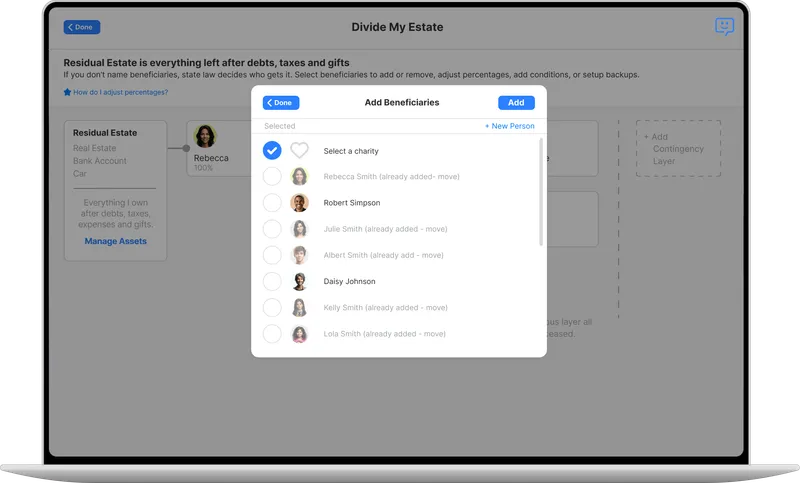Click the + New Person link
800x483 pixels.
point(510,126)
